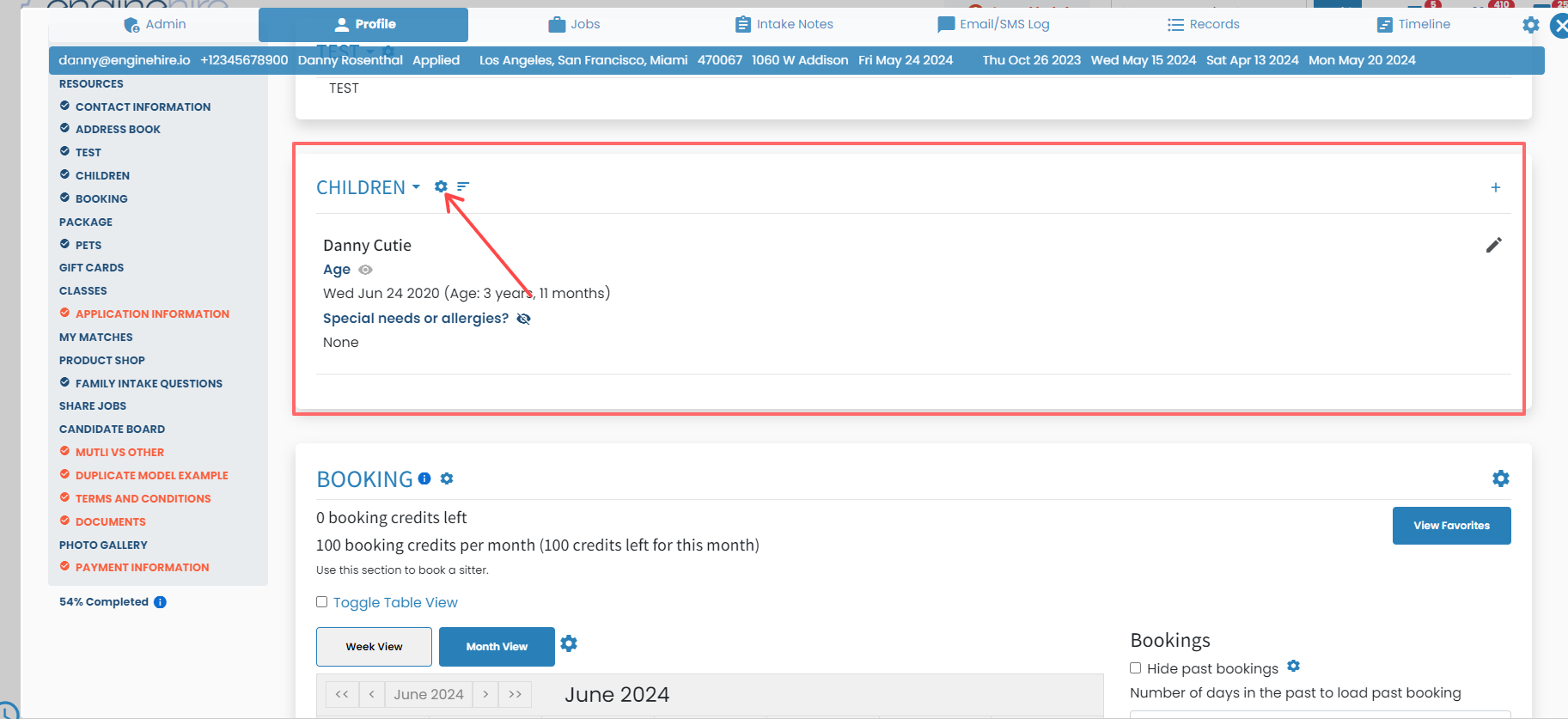Image resolution: width=1568 pixels, height=719 pixels.
Task: Toggle the Age field visibility eye
Action: 365,270
